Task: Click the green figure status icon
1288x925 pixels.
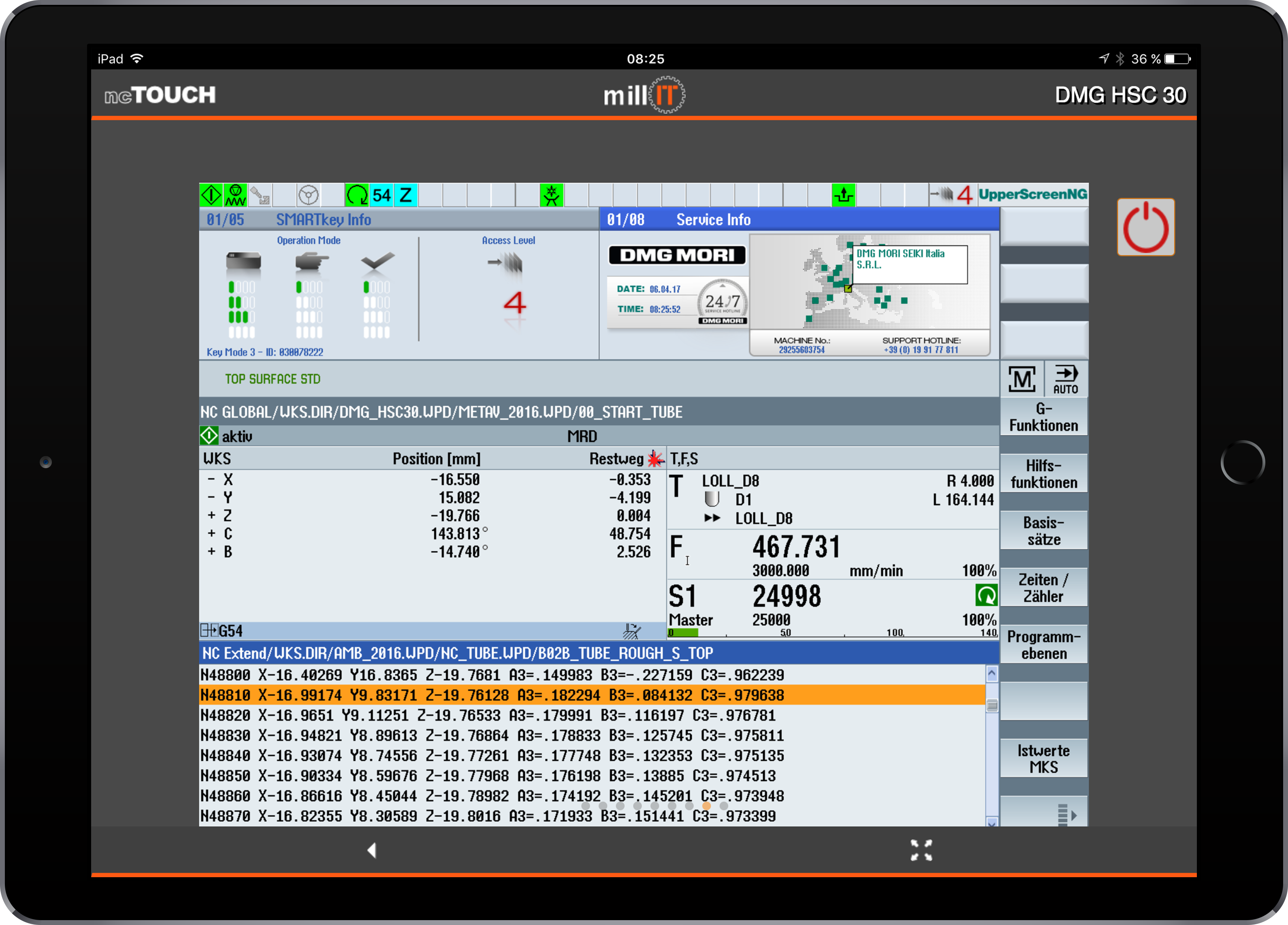Action: click(551, 195)
